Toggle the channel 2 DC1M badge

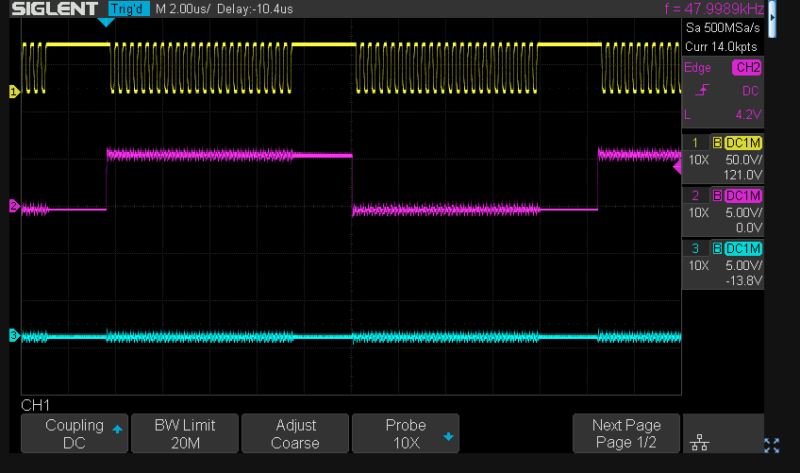click(743, 195)
